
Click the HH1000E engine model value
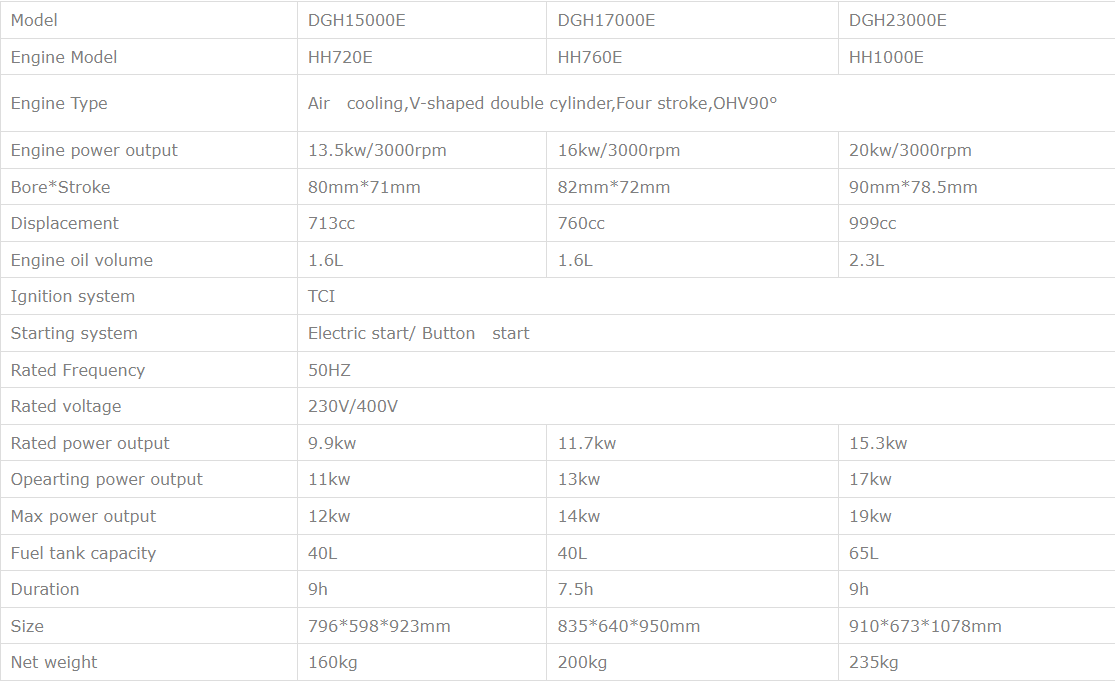[x=886, y=57]
